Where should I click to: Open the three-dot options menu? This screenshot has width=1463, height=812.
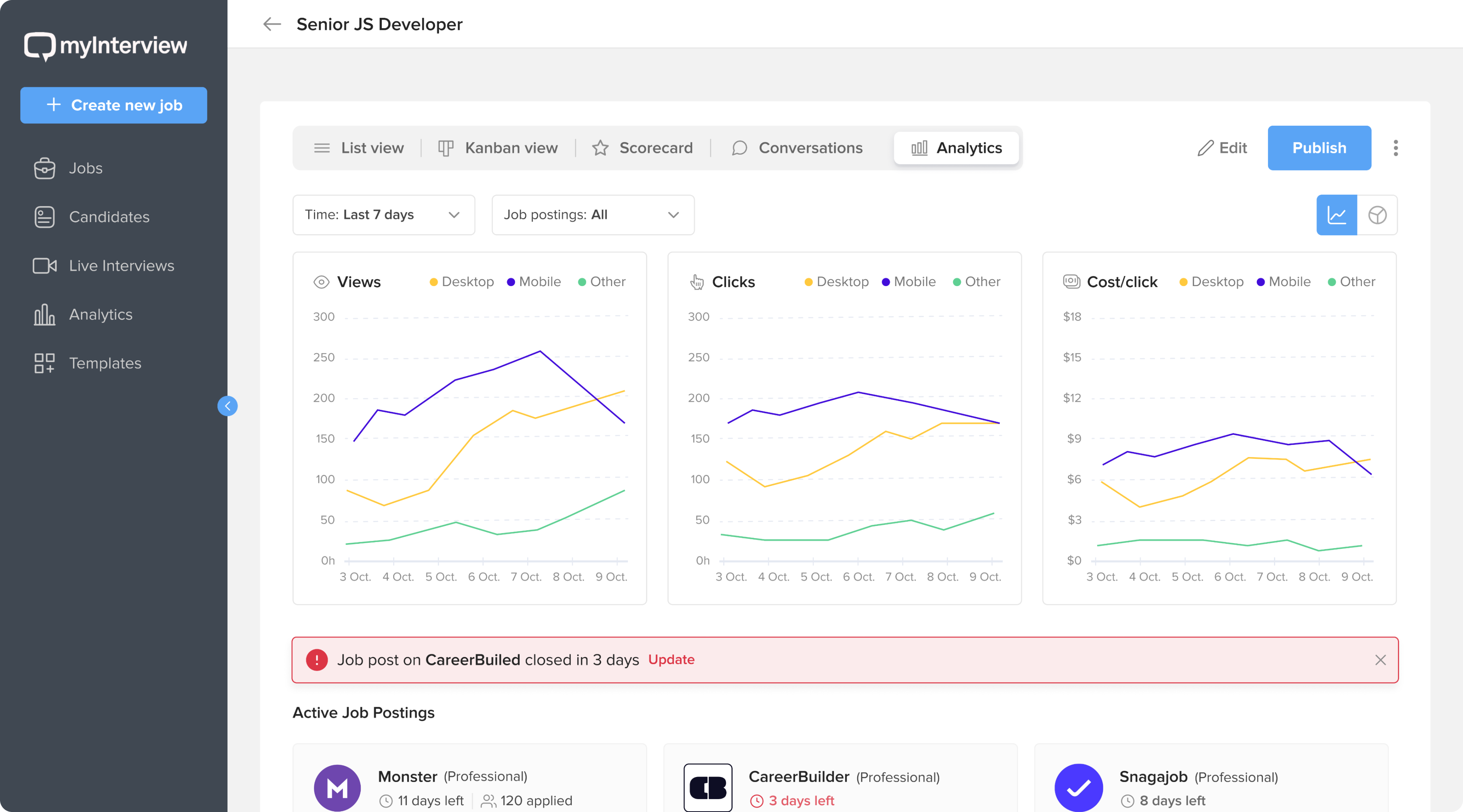[x=1396, y=148]
